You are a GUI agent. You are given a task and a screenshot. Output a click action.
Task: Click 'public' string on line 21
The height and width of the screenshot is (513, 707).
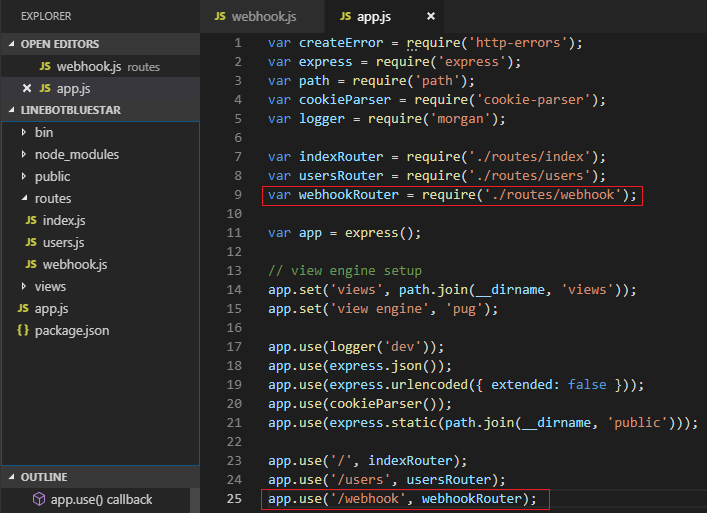[x=637, y=423]
